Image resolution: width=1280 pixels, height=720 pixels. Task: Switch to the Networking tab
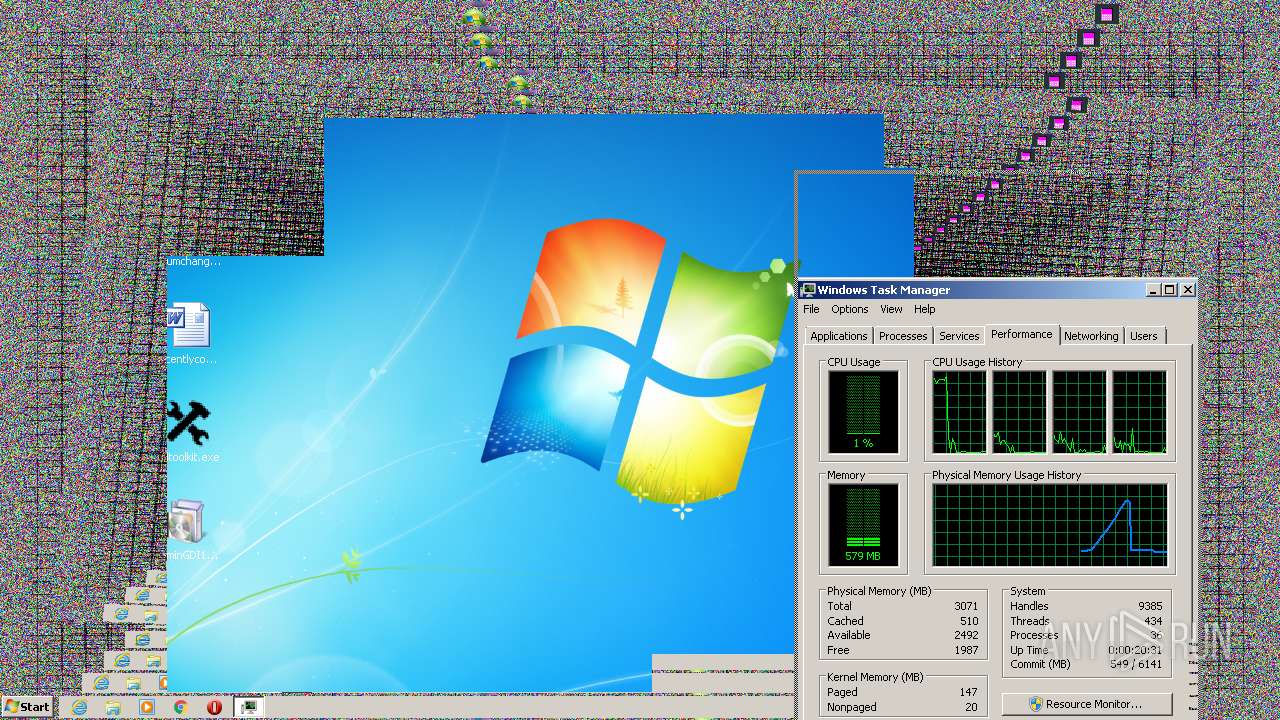[x=1091, y=336]
